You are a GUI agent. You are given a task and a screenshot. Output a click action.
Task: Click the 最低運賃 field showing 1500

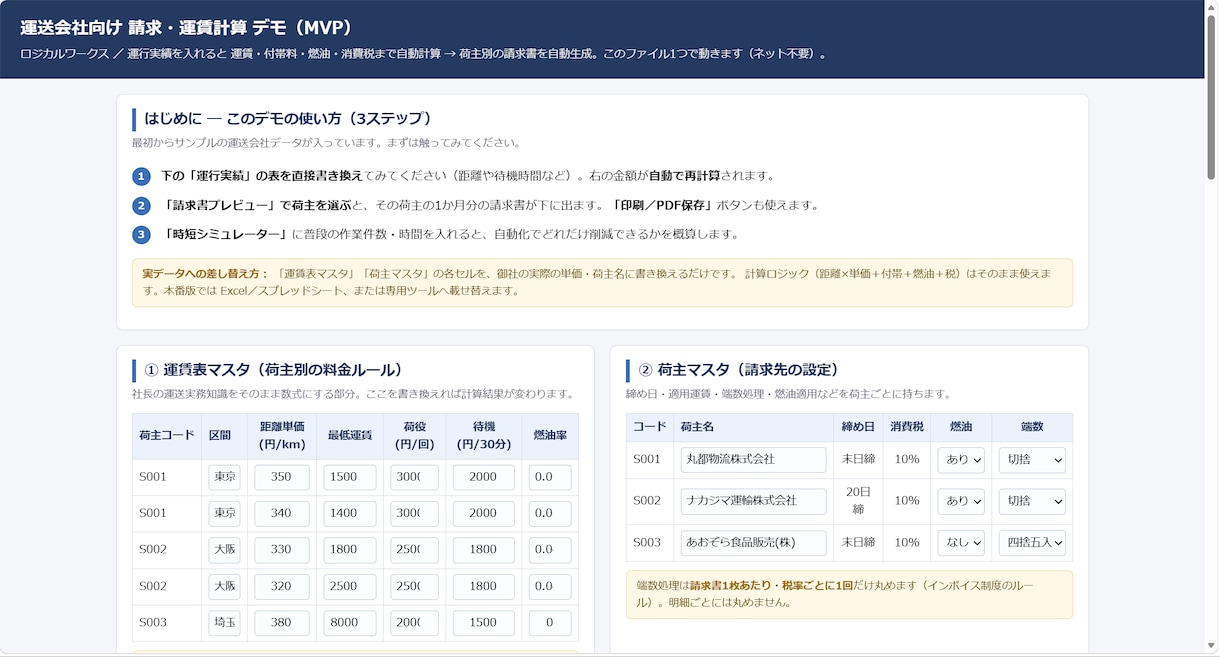(350, 478)
